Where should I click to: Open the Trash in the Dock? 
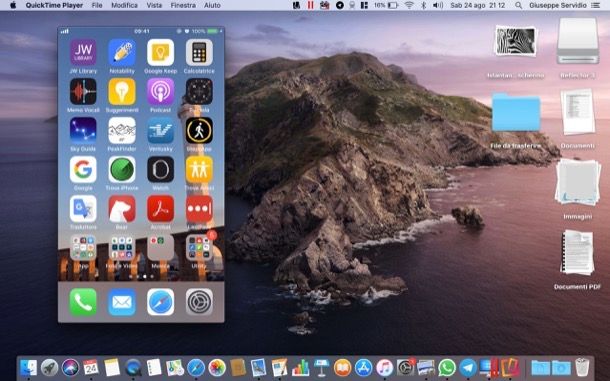582,367
